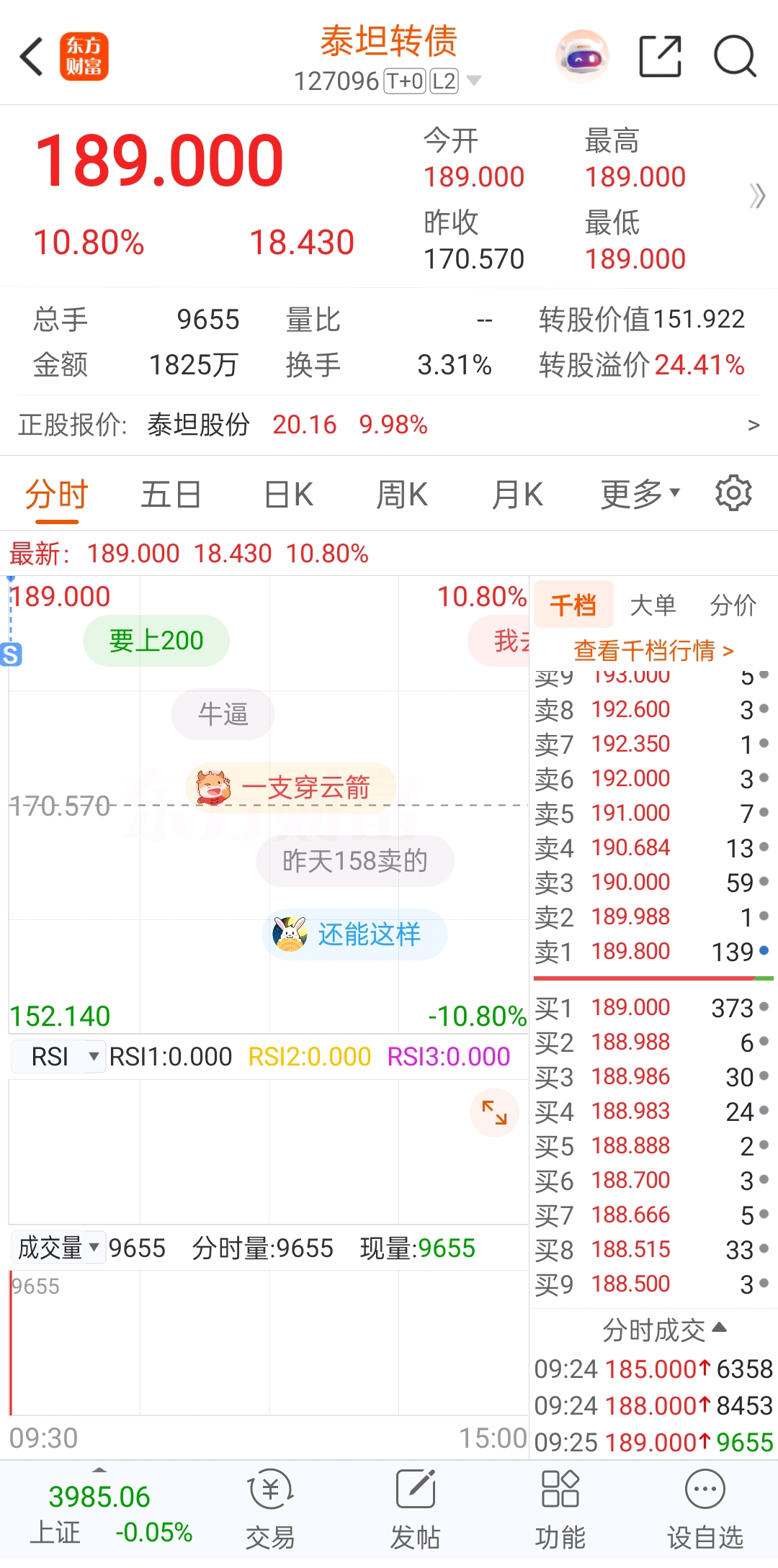Collapse the 分时成交 section arrow

pyautogui.click(x=719, y=1328)
